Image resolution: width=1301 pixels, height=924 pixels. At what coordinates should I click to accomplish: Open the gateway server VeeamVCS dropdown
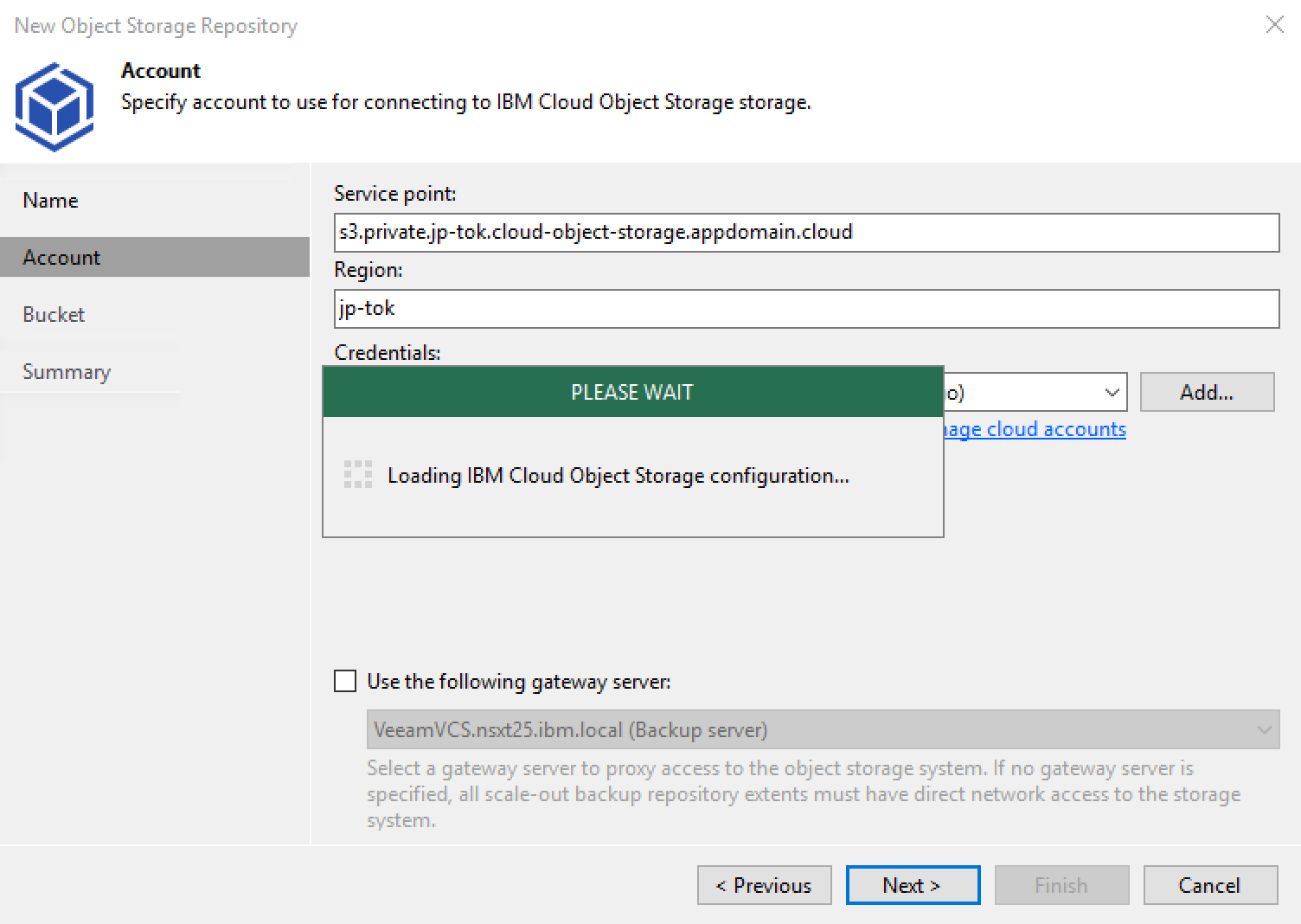pyautogui.click(x=822, y=729)
